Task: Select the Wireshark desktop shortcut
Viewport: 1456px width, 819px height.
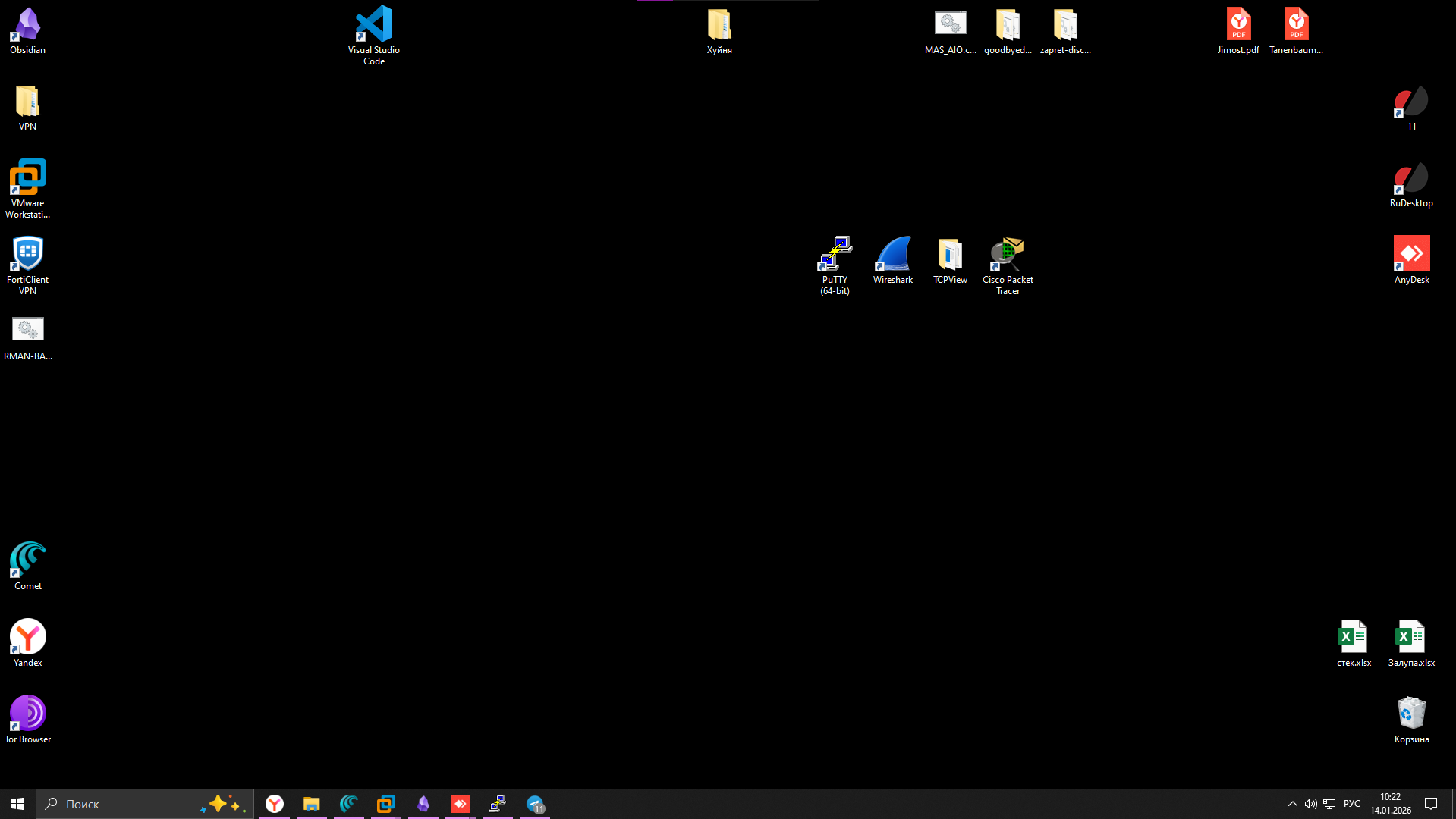Action: tap(893, 261)
